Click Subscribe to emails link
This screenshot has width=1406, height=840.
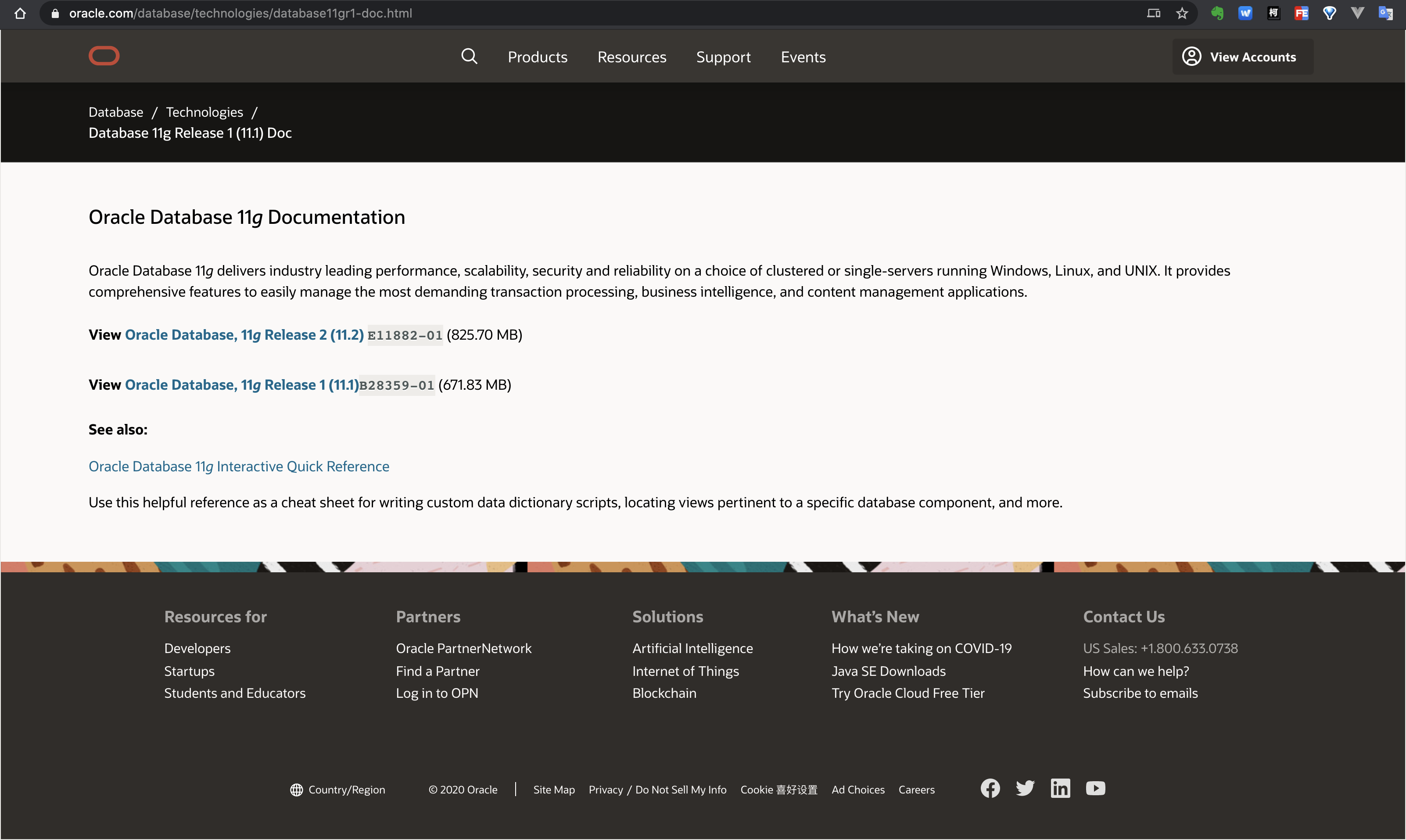(x=1140, y=693)
